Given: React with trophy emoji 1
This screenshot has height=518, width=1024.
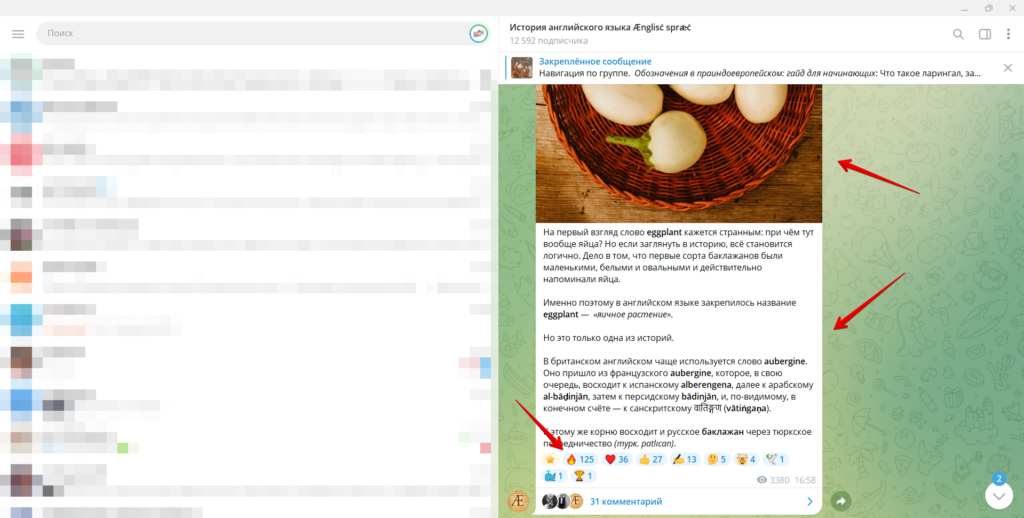Looking at the screenshot, I should pyautogui.click(x=583, y=476).
